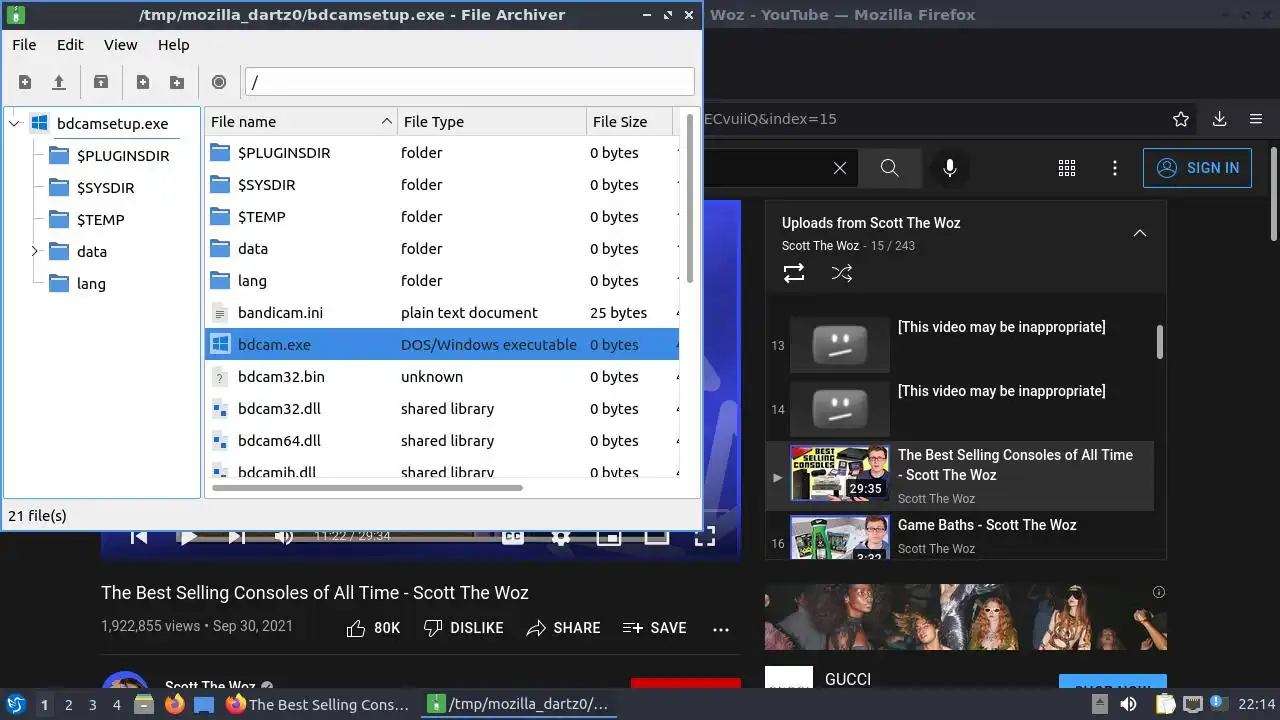This screenshot has height=720, width=1280.
Task: Select bandicam.ini in the file list
Action: click(x=442, y=313)
